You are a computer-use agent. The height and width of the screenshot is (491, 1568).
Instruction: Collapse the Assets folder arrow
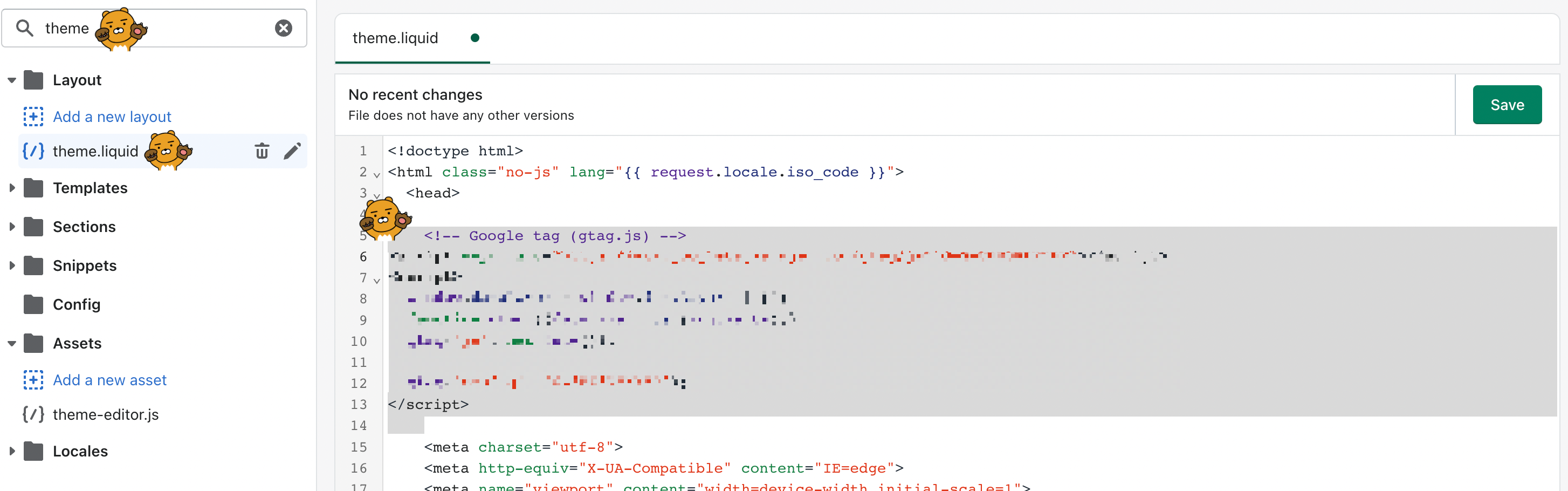(x=11, y=343)
